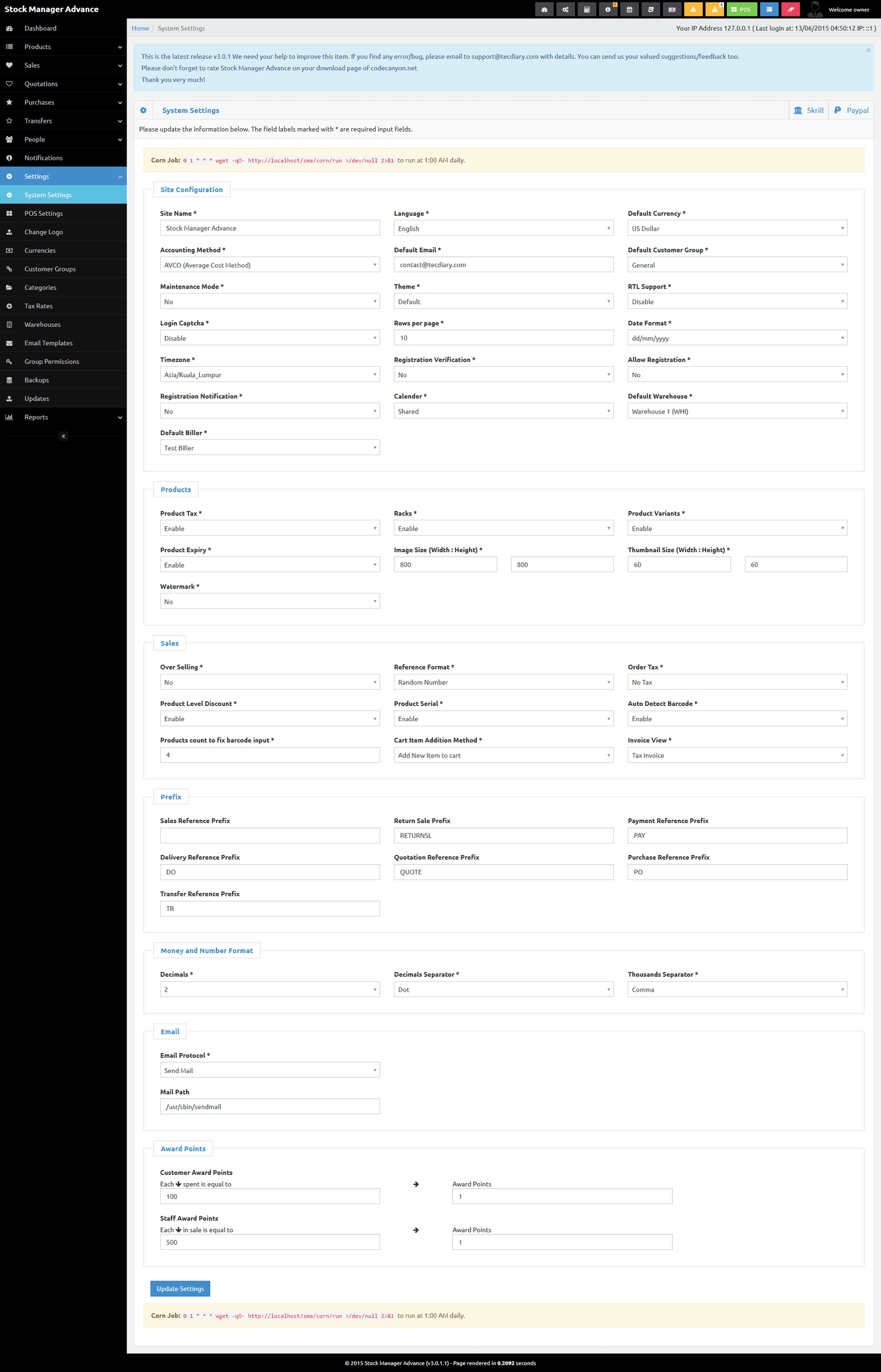Screen dimensions: 881x1372
Task: Click the UK flag language icon
Action: coord(672,9)
